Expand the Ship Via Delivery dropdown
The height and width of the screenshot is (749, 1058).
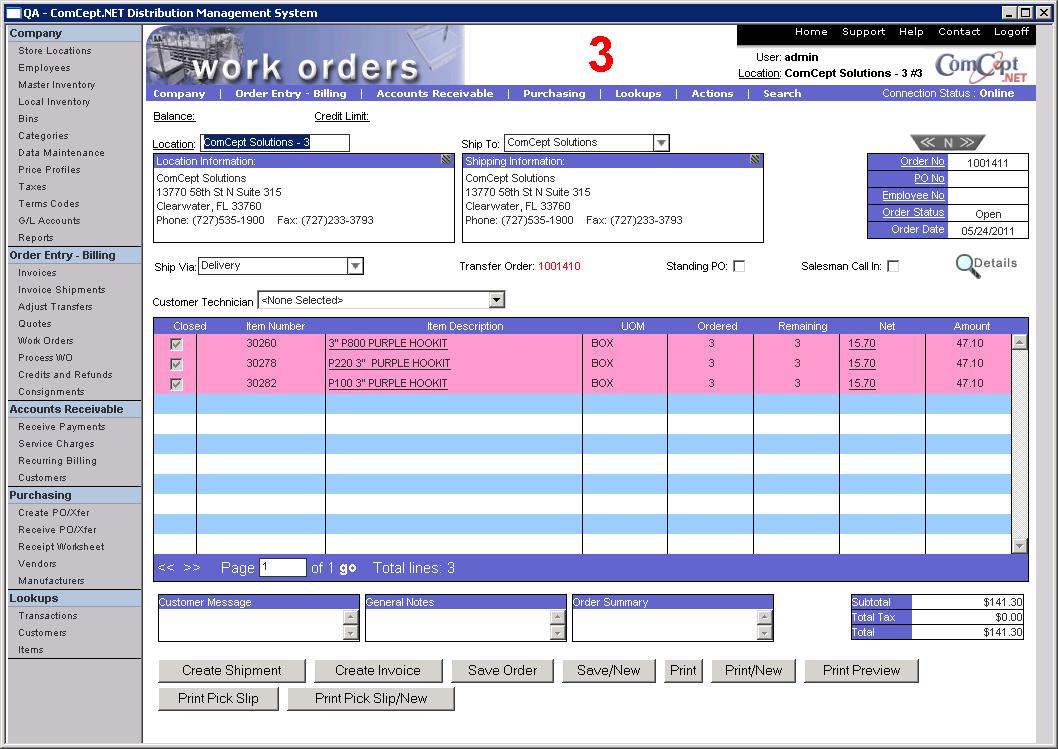355,266
